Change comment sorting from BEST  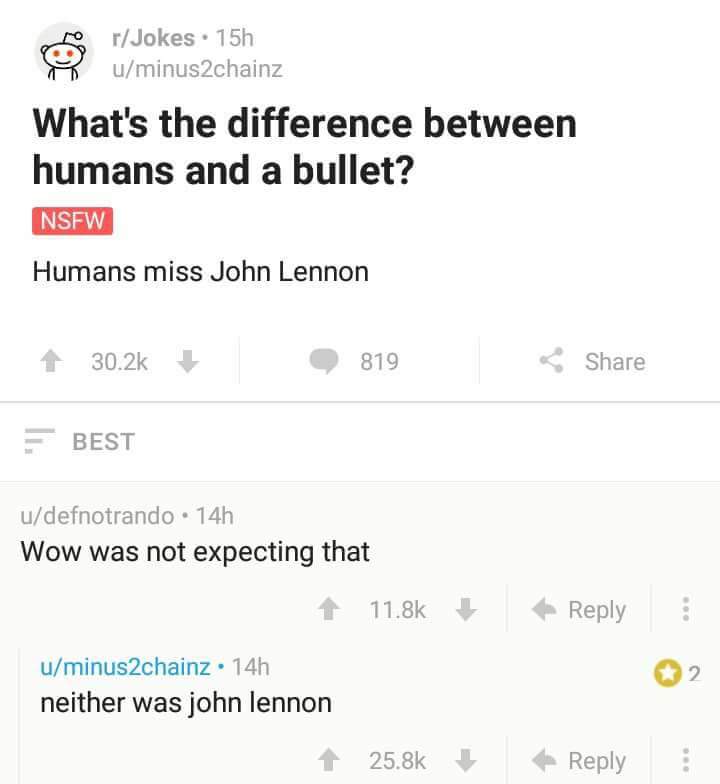(x=80, y=441)
